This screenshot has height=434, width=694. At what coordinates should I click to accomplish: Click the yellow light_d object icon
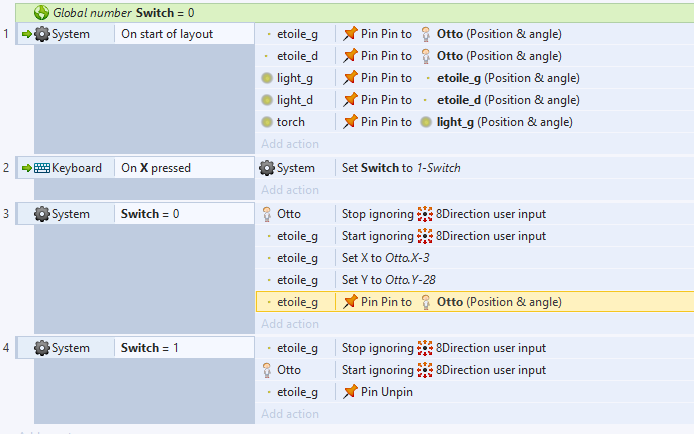(x=267, y=100)
